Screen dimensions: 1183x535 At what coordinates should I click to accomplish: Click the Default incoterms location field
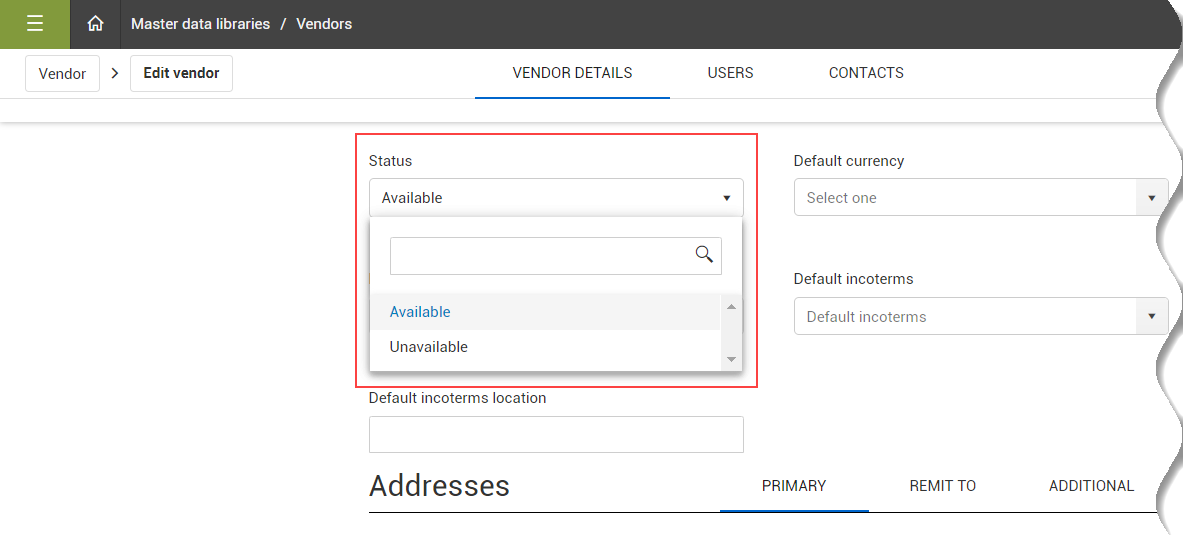click(556, 435)
